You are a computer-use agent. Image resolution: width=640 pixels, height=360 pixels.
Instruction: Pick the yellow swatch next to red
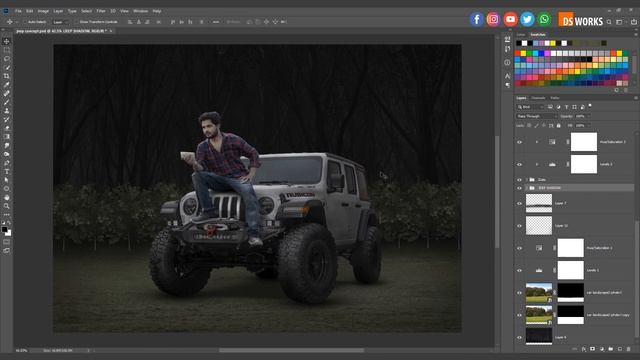click(523, 53)
